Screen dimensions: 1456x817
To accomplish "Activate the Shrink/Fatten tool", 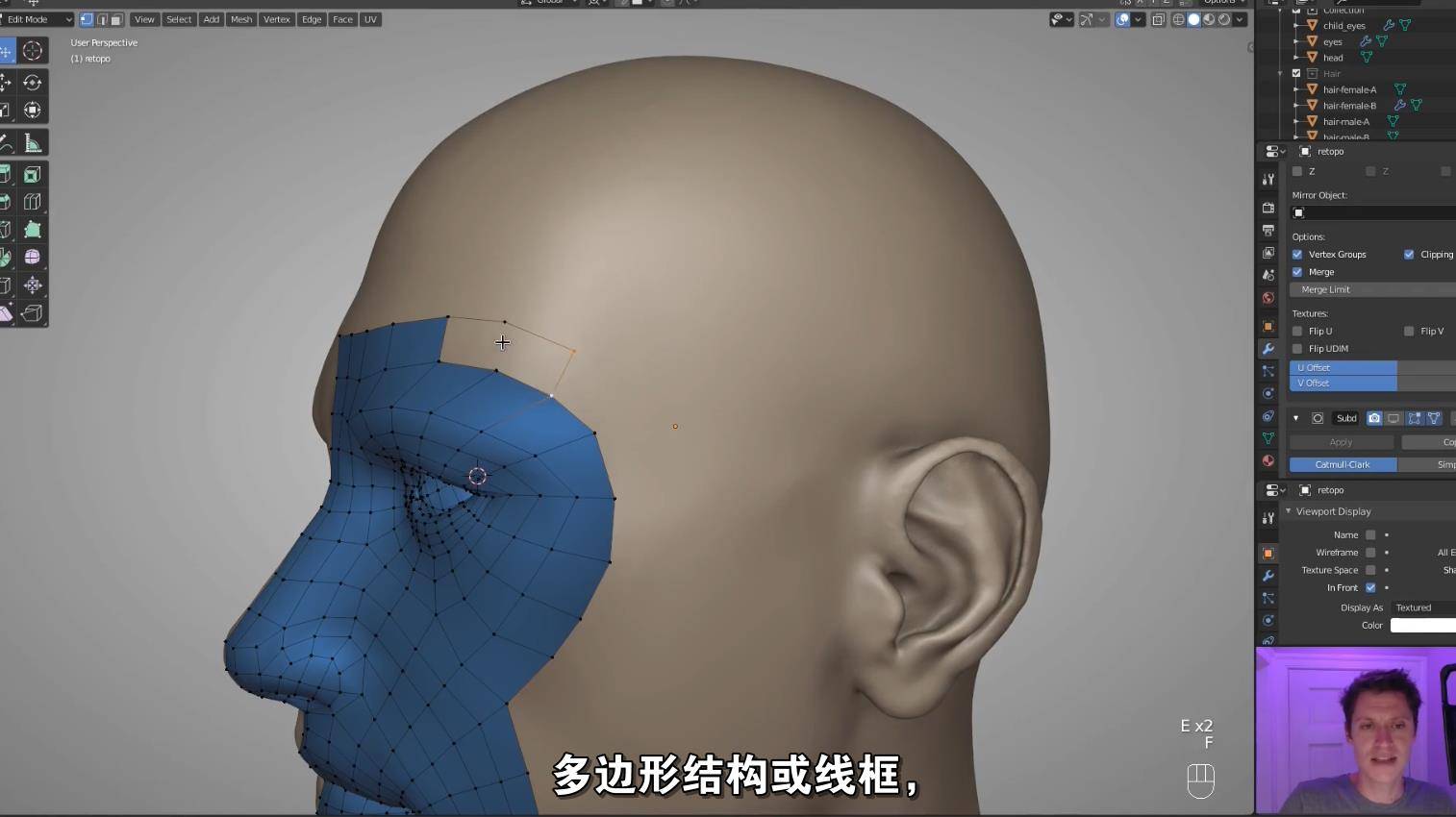I will tap(33, 285).
